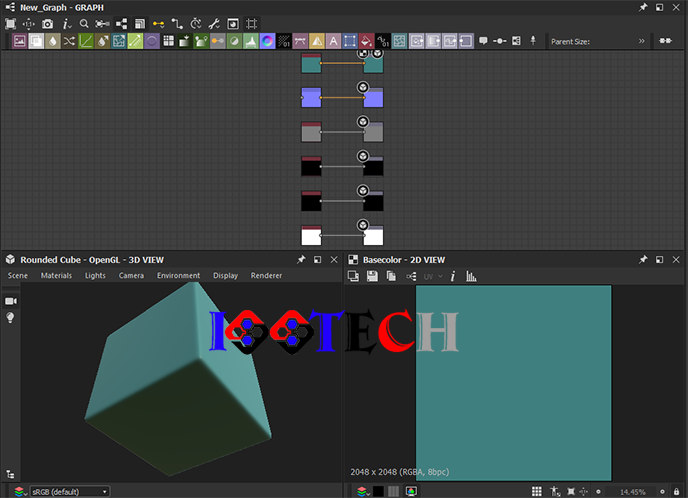The width and height of the screenshot is (688, 498).
Task: Select the teal Basecolor output node
Action: coord(373,64)
